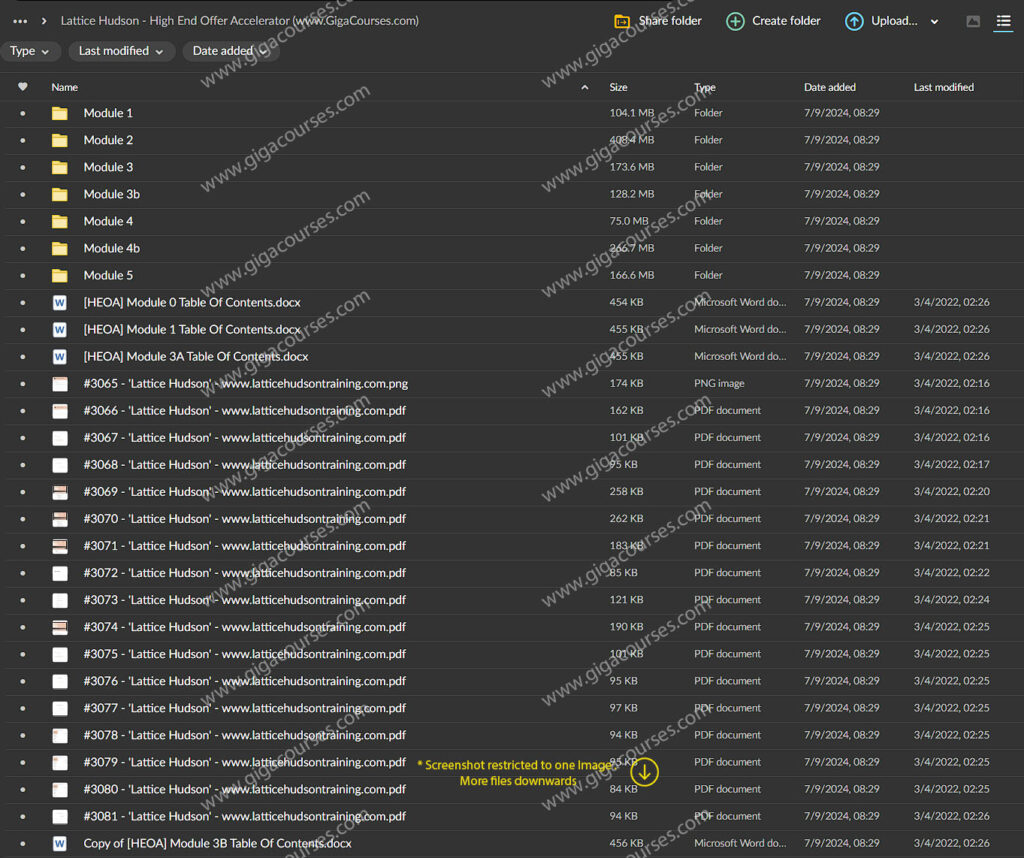Click Word icon for Module 0 Table Of Contents
Viewport: 1024px width, 858px height.
click(60, 302)
